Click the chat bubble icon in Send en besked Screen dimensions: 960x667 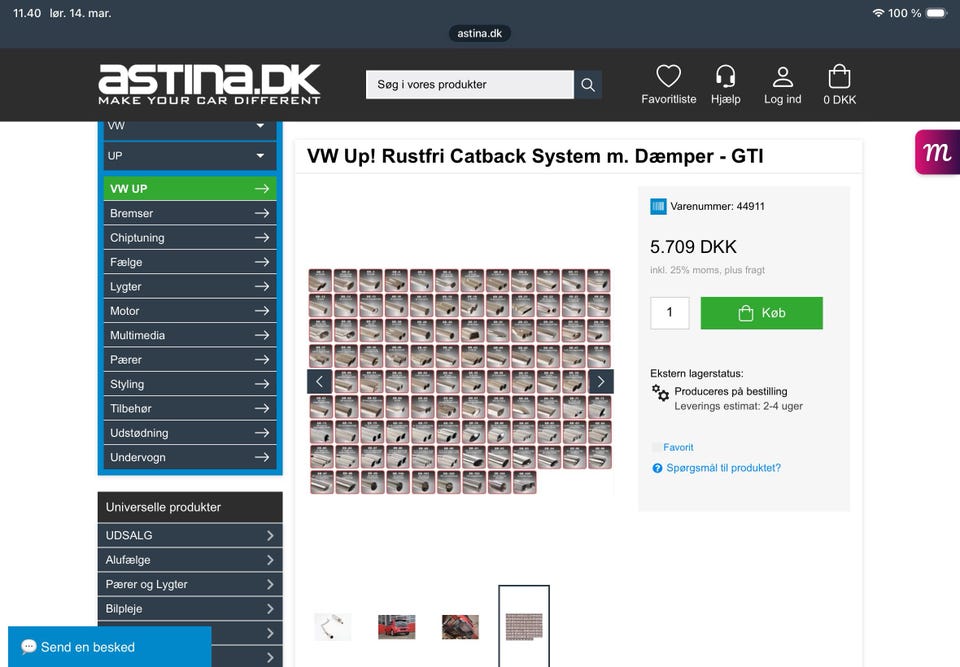pyautogui.click(x=28, y=647)
